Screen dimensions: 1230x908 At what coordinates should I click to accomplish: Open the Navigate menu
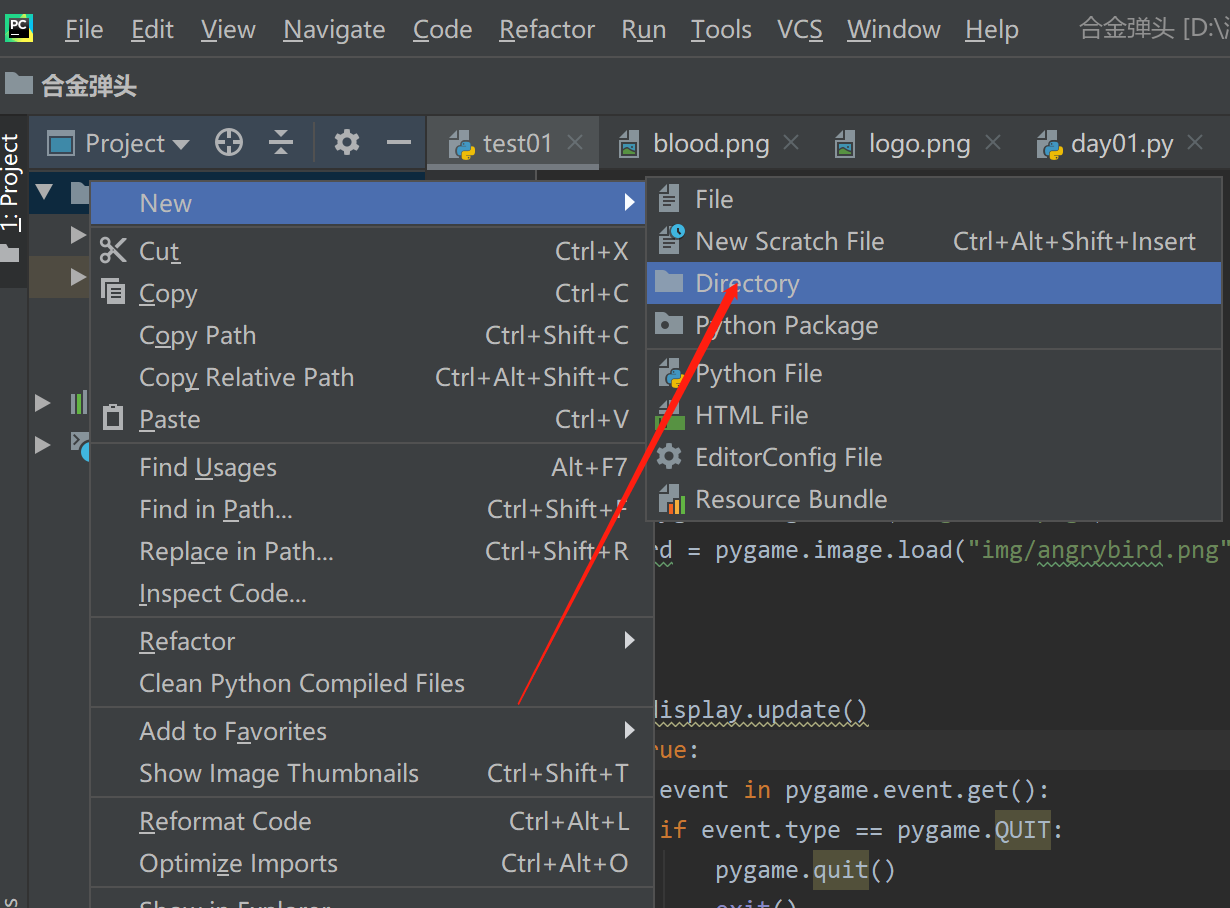coord(334,30)
